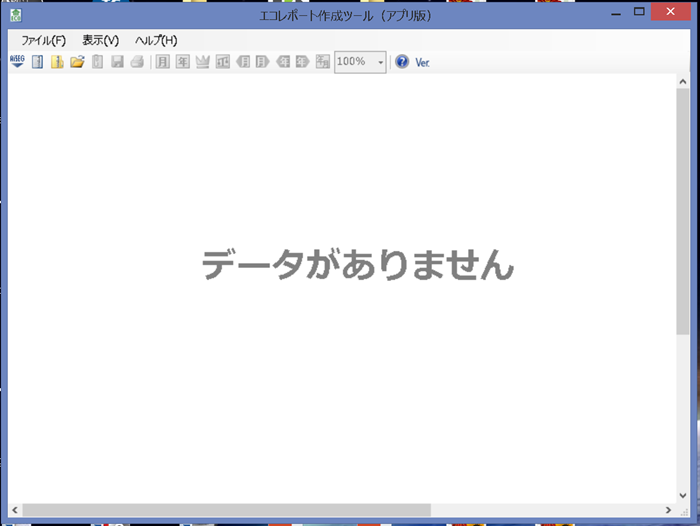Click the crown ranking icon
The width and height of the screenshot is (700, 526).
[203, 62]
